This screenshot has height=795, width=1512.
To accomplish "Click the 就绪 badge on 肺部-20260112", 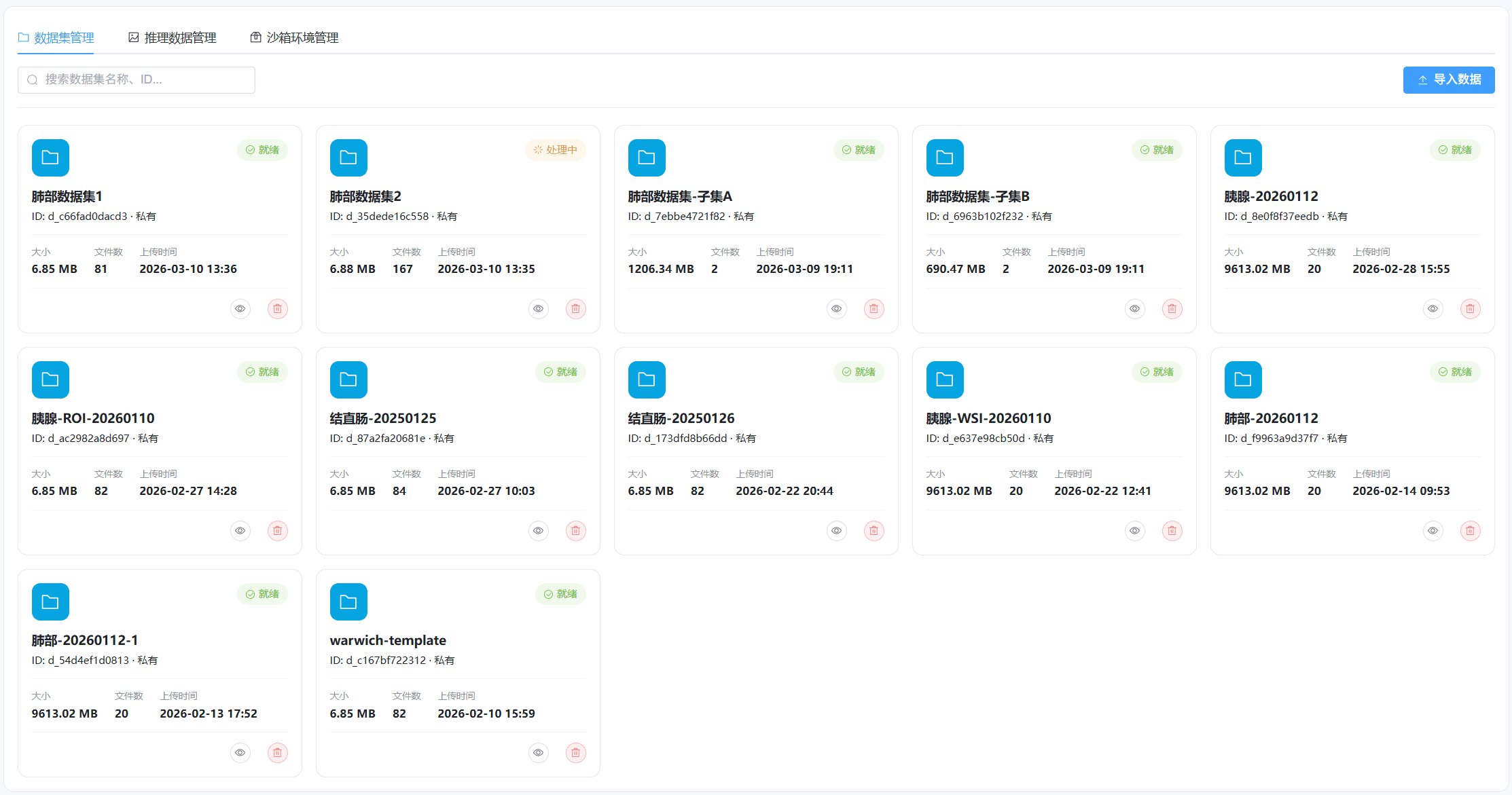I will [x=1455, y=372].
